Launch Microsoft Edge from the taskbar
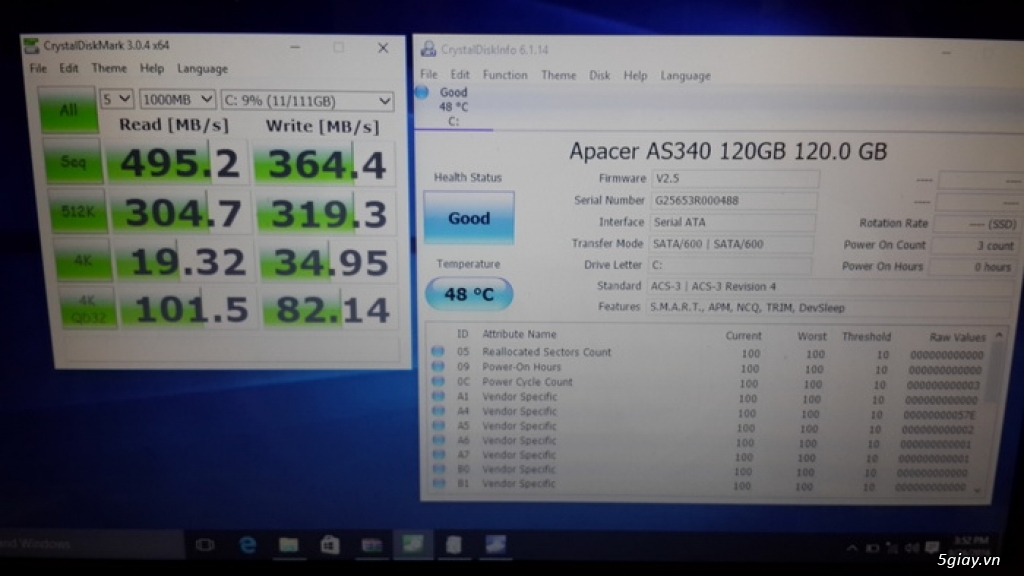Screen dimensions: 1024x576 click(248, 544)
